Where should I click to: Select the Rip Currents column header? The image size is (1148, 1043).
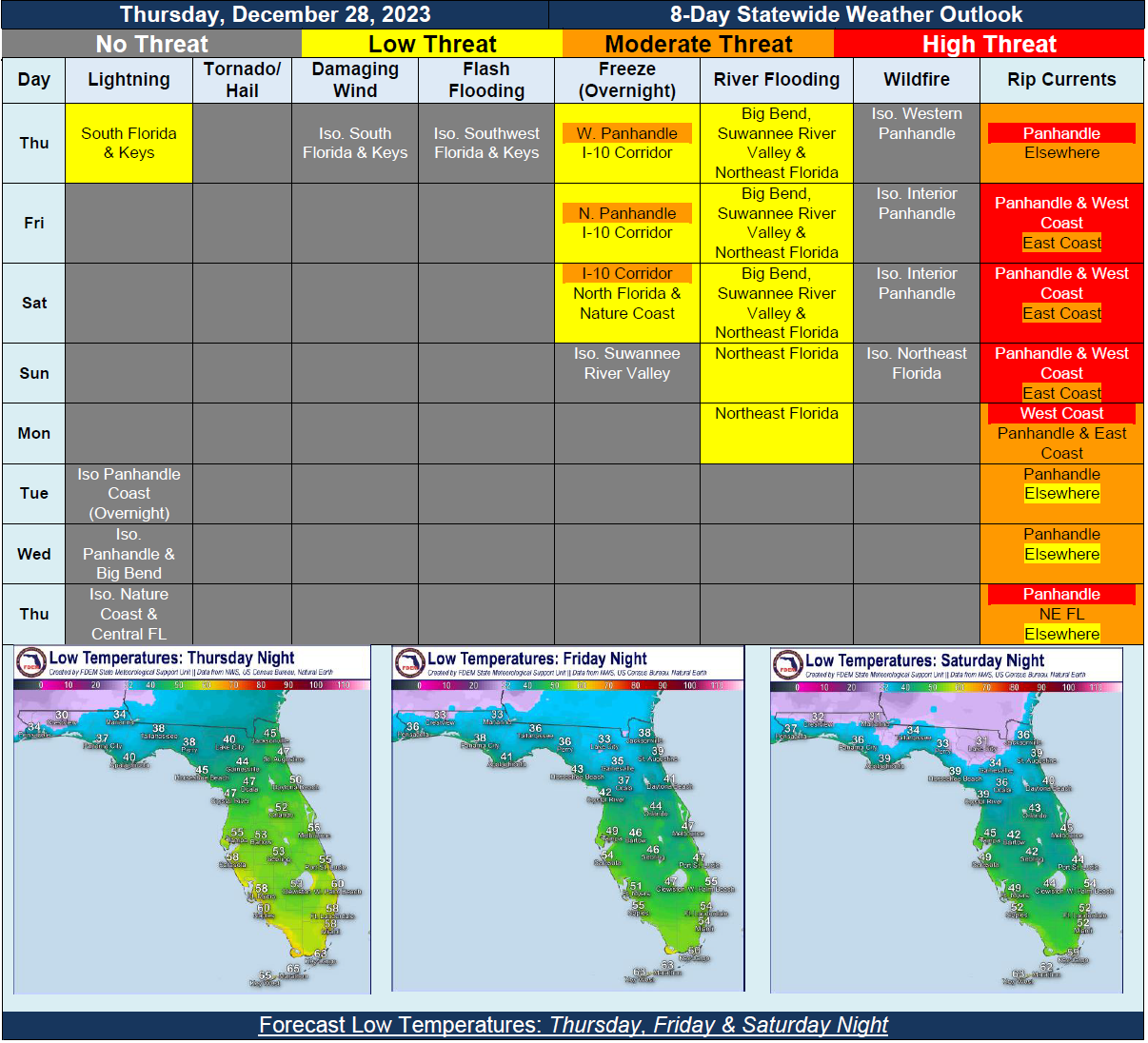tap(1061, 80)
